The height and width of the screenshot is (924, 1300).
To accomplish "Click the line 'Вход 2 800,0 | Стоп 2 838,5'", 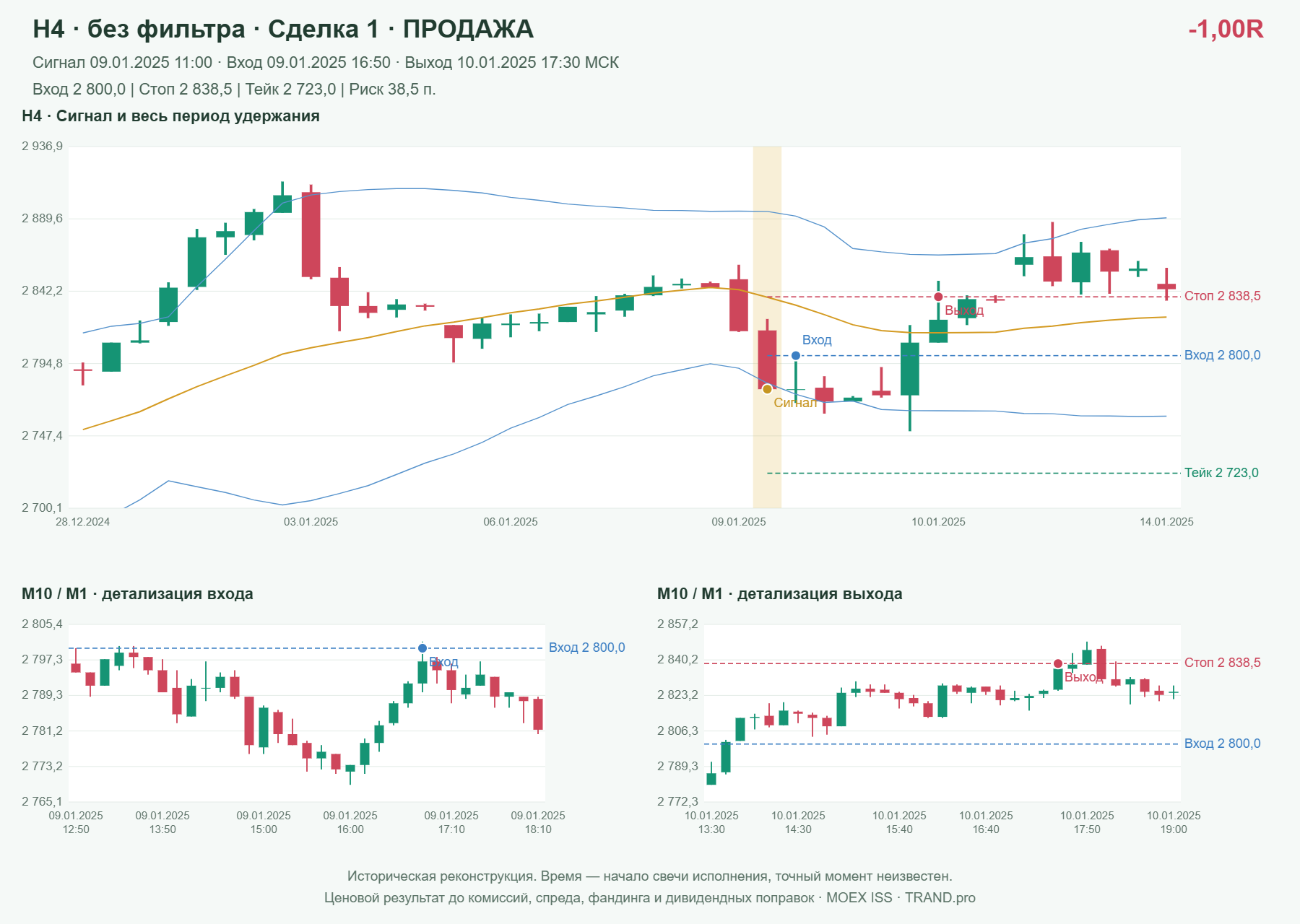I will point(234,90).
